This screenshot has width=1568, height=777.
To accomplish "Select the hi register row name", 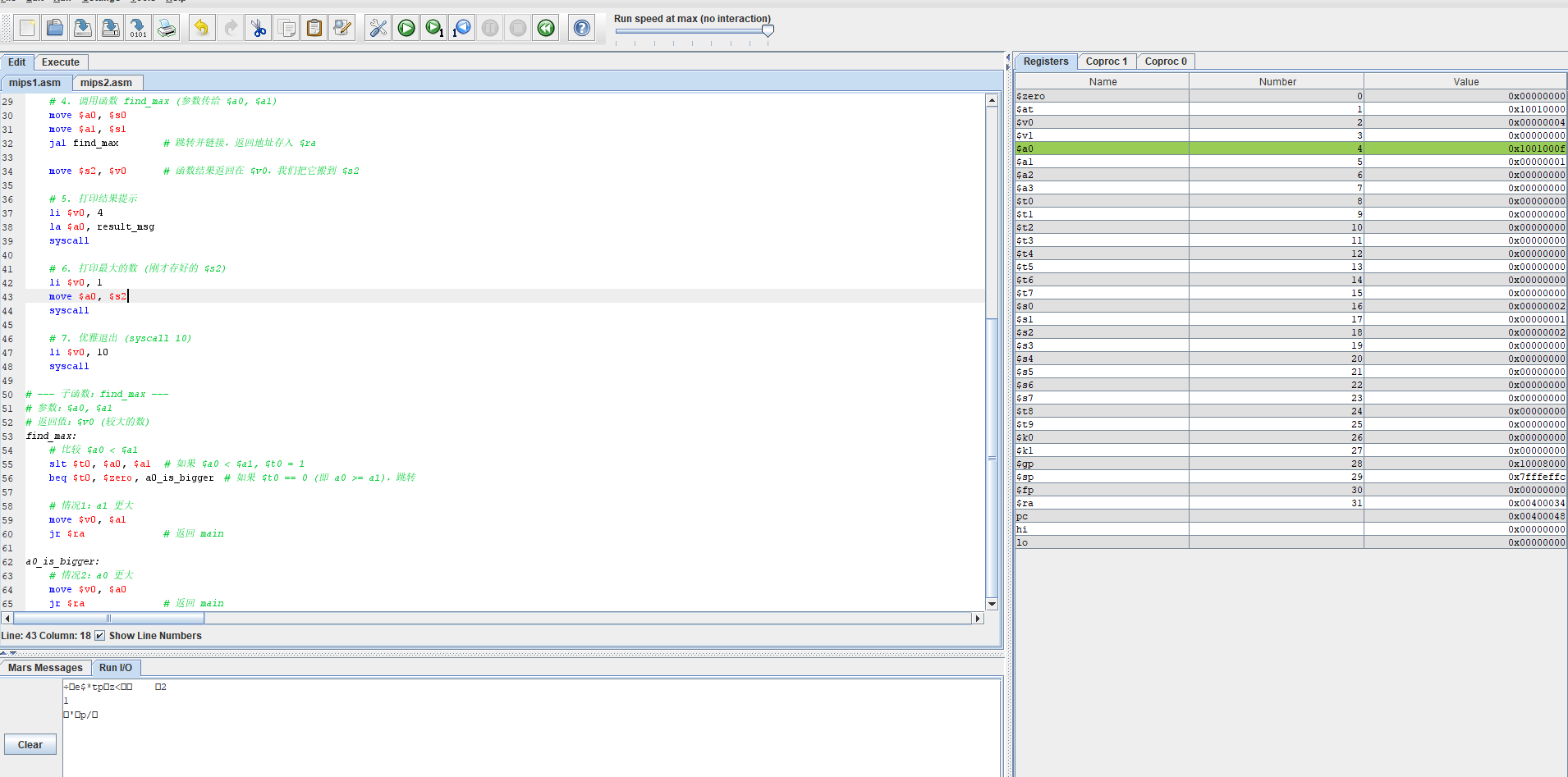I will pyautogui.click(x=1022, y=529).
